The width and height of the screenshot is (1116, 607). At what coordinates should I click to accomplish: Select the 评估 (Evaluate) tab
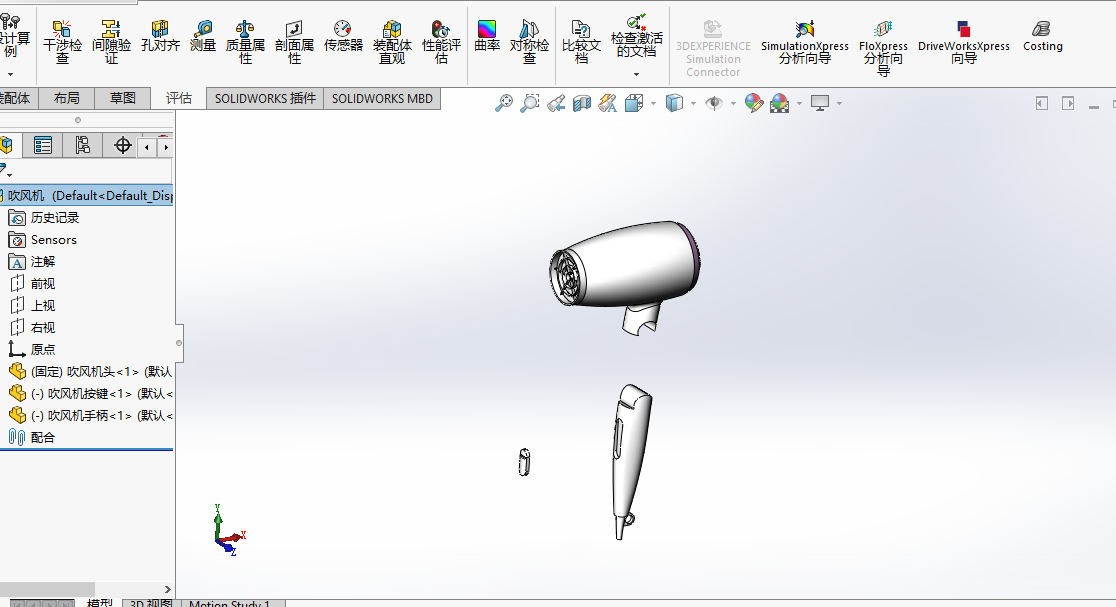pos(179,98)
